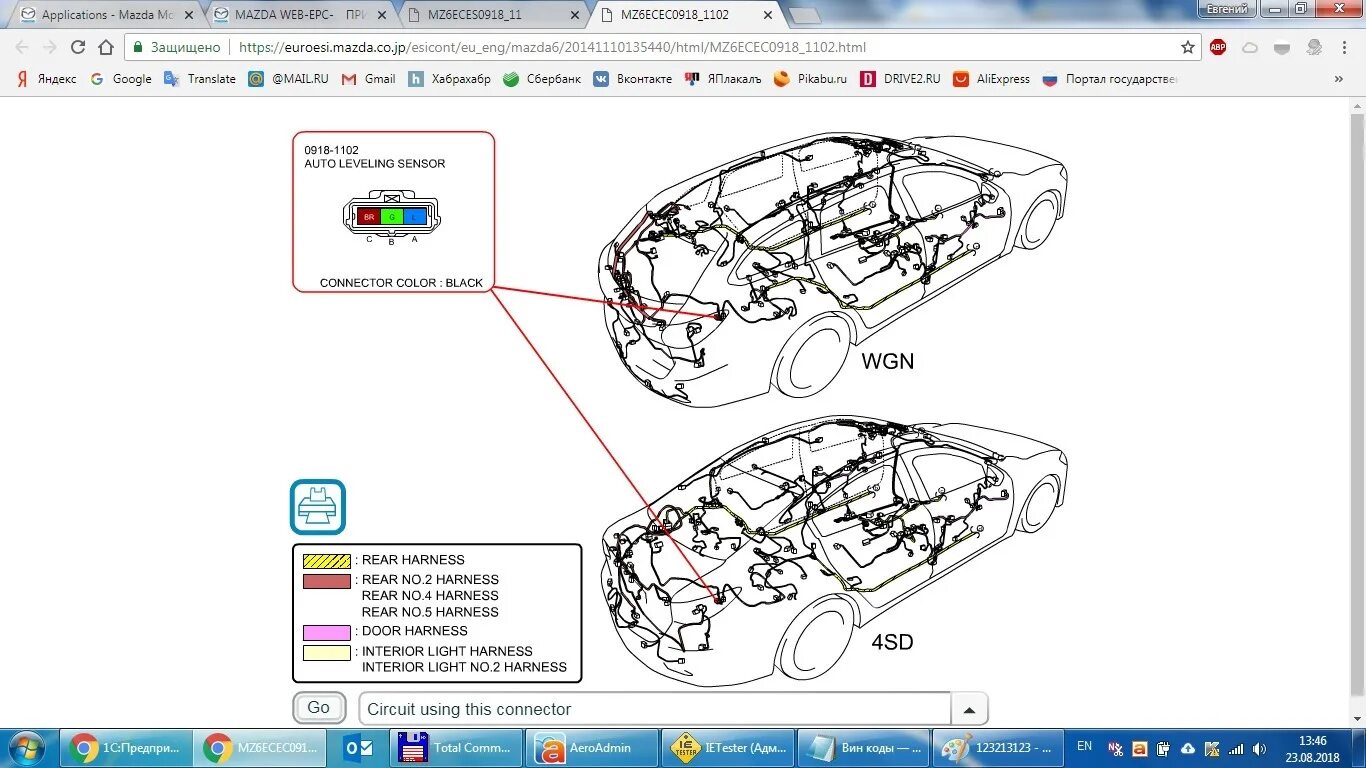
Task: Open the Хабрахабр bookmark
Action: (x=449, y=79)
